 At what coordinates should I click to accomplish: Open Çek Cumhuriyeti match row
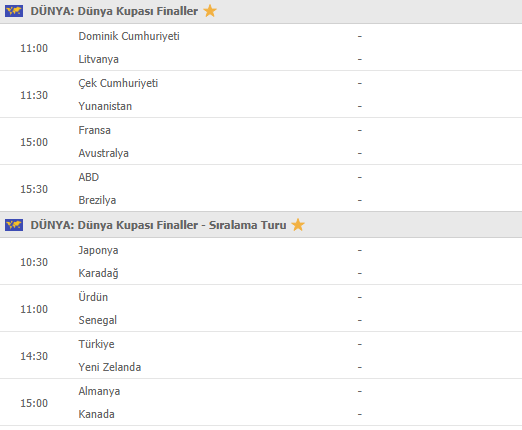261,94
